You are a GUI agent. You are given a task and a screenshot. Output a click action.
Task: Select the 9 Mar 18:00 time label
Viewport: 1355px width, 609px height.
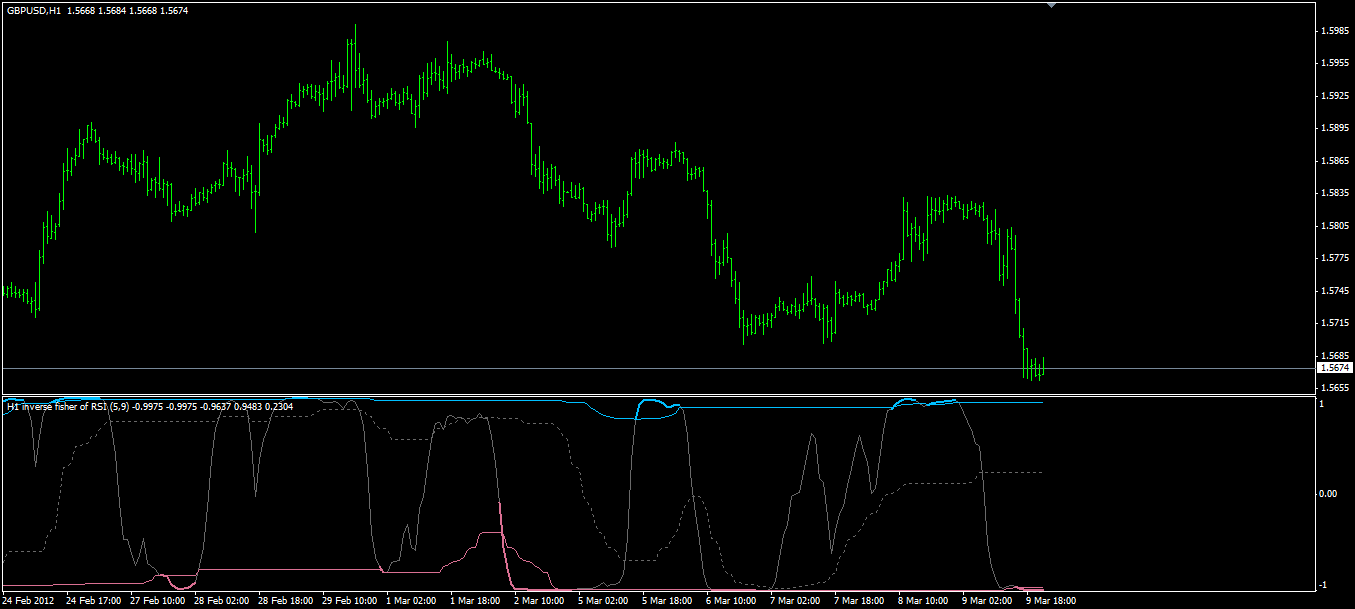point(1051,601)
